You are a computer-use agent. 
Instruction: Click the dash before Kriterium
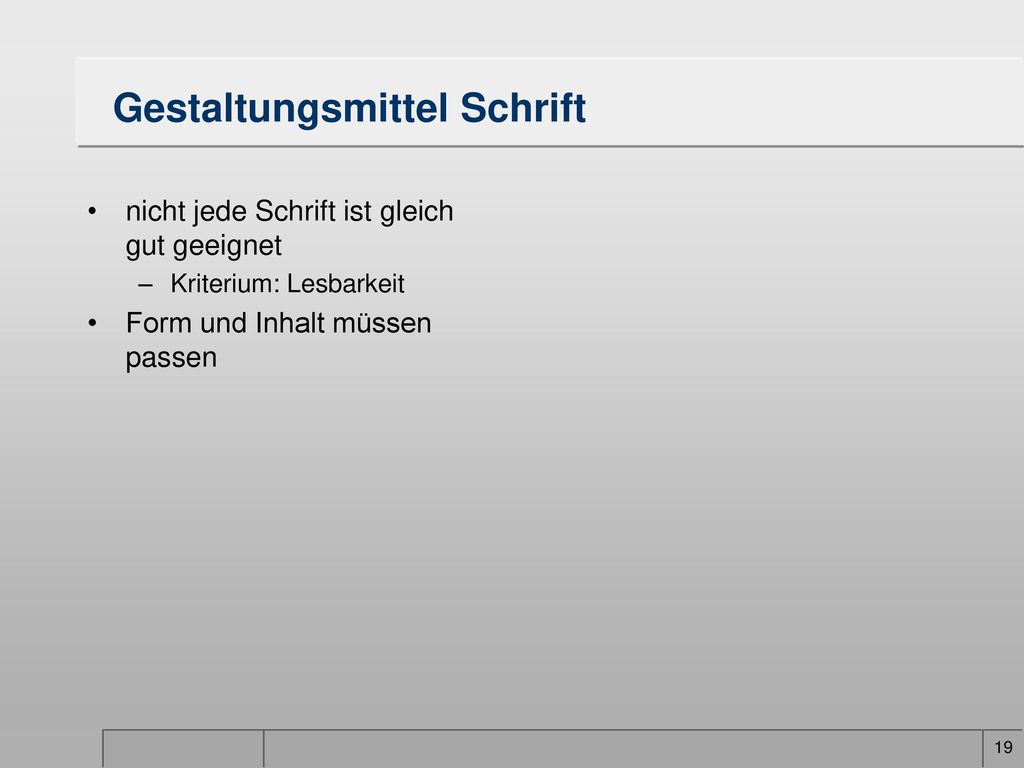click(146, 285)
